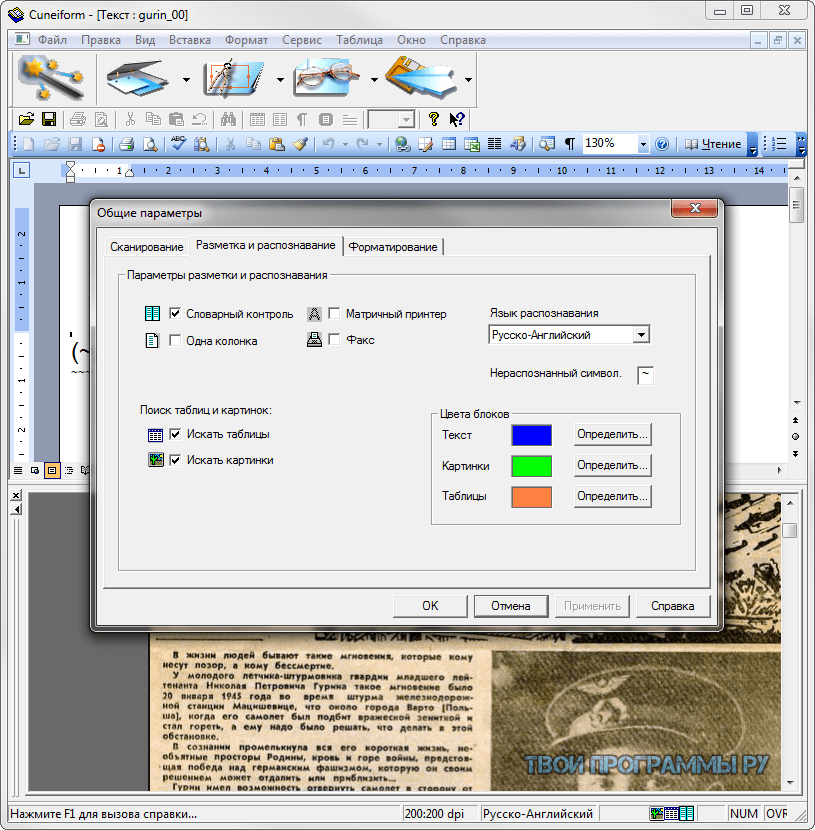Enable the Одна колонка checkbox

click(x=175, y=340)
